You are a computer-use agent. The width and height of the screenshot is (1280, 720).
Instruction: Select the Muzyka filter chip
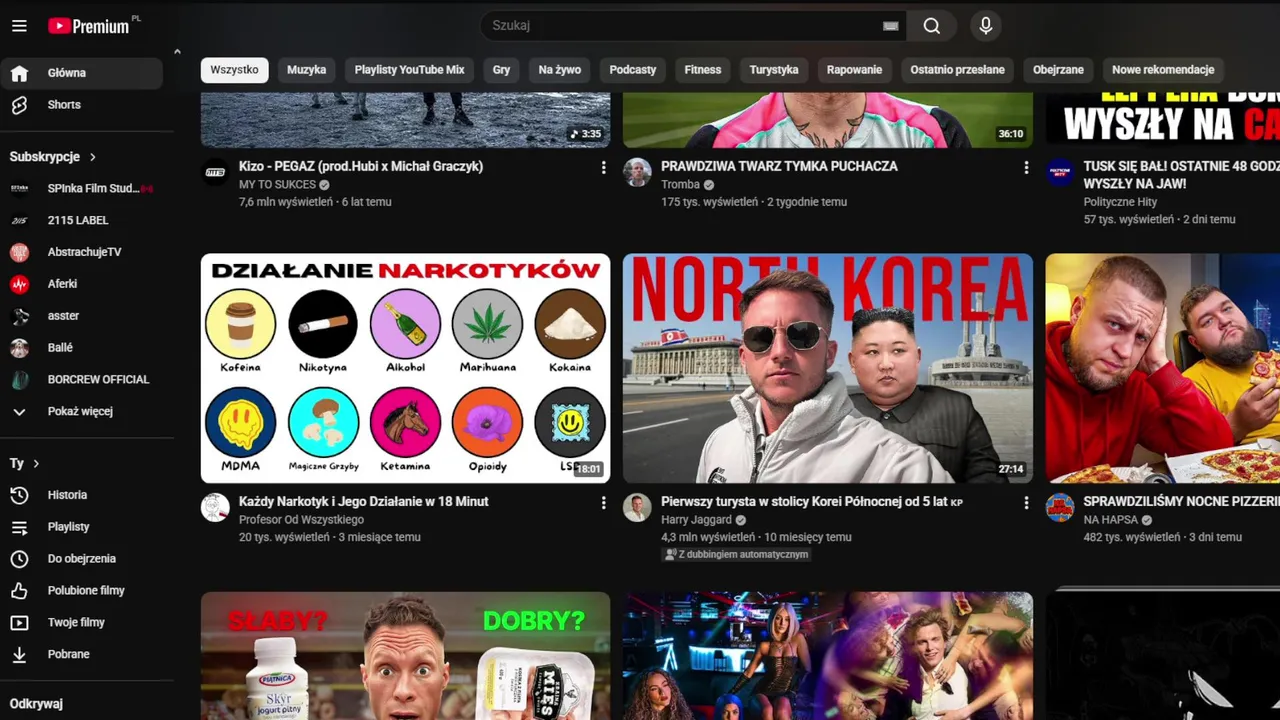(x=306, y=70)
